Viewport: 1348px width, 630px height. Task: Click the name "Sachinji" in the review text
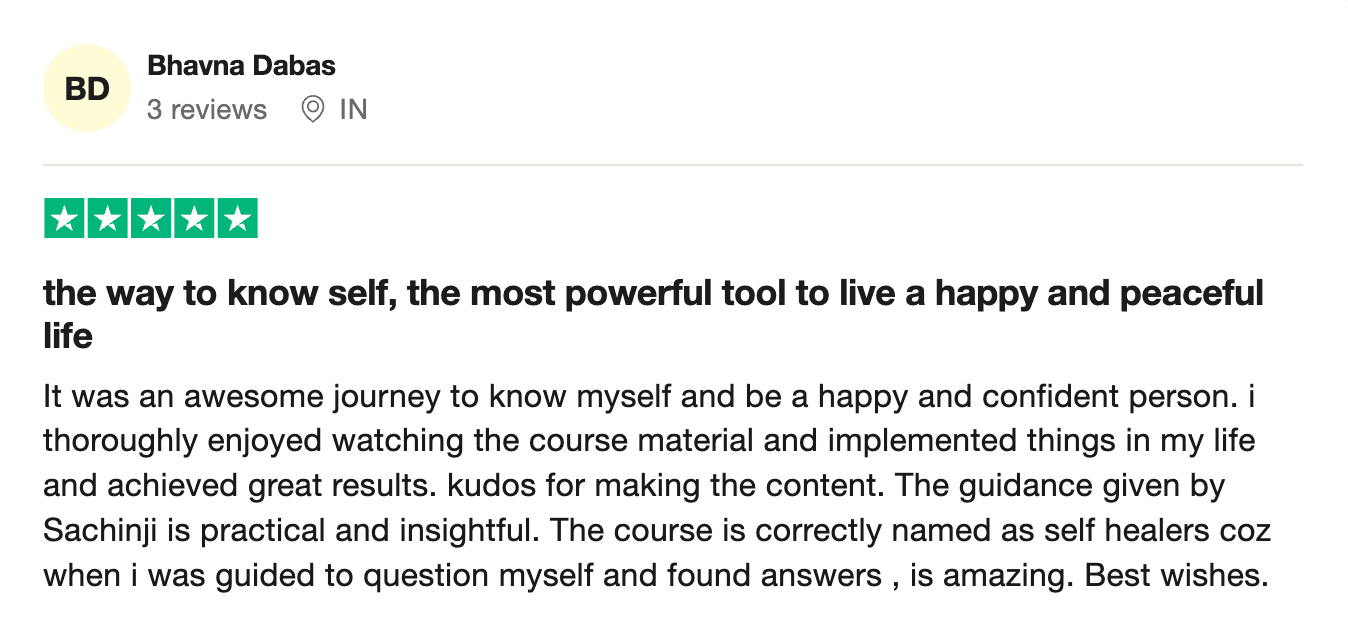pos(103,531)
